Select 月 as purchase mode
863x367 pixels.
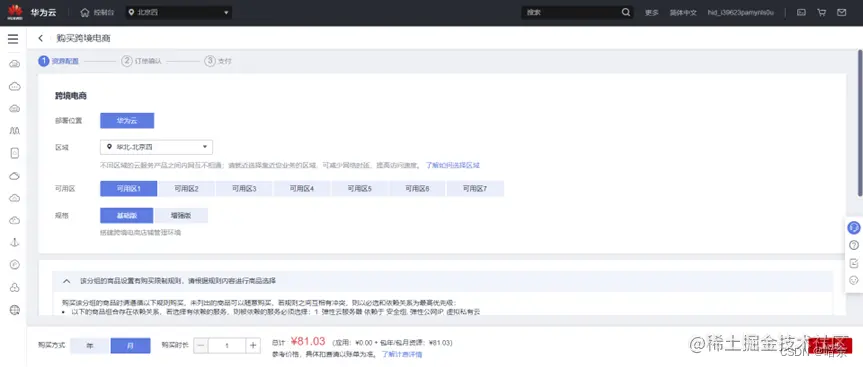pos(130,346)
